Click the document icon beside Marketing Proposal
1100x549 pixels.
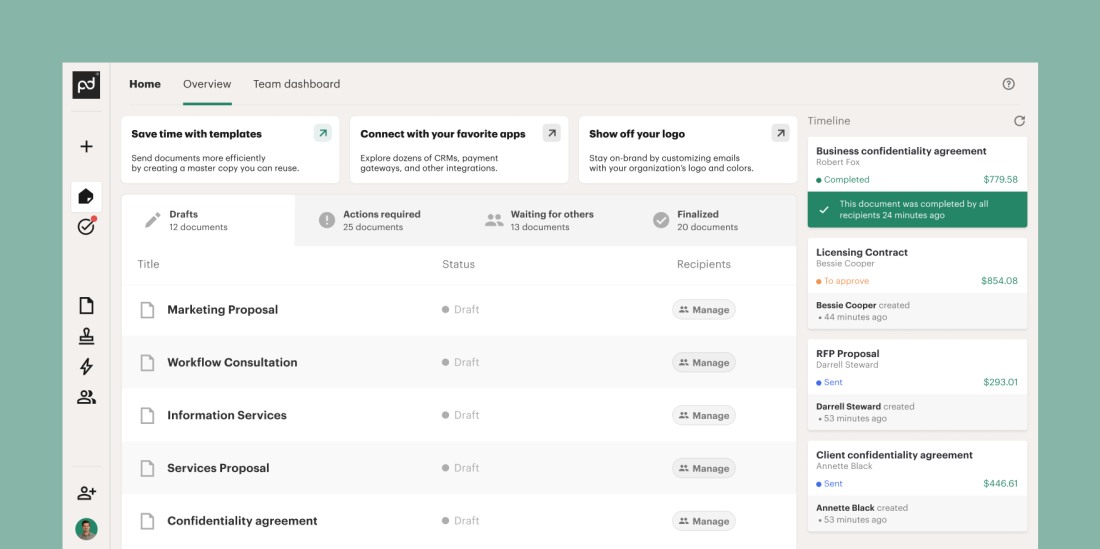tap(147, 310)
